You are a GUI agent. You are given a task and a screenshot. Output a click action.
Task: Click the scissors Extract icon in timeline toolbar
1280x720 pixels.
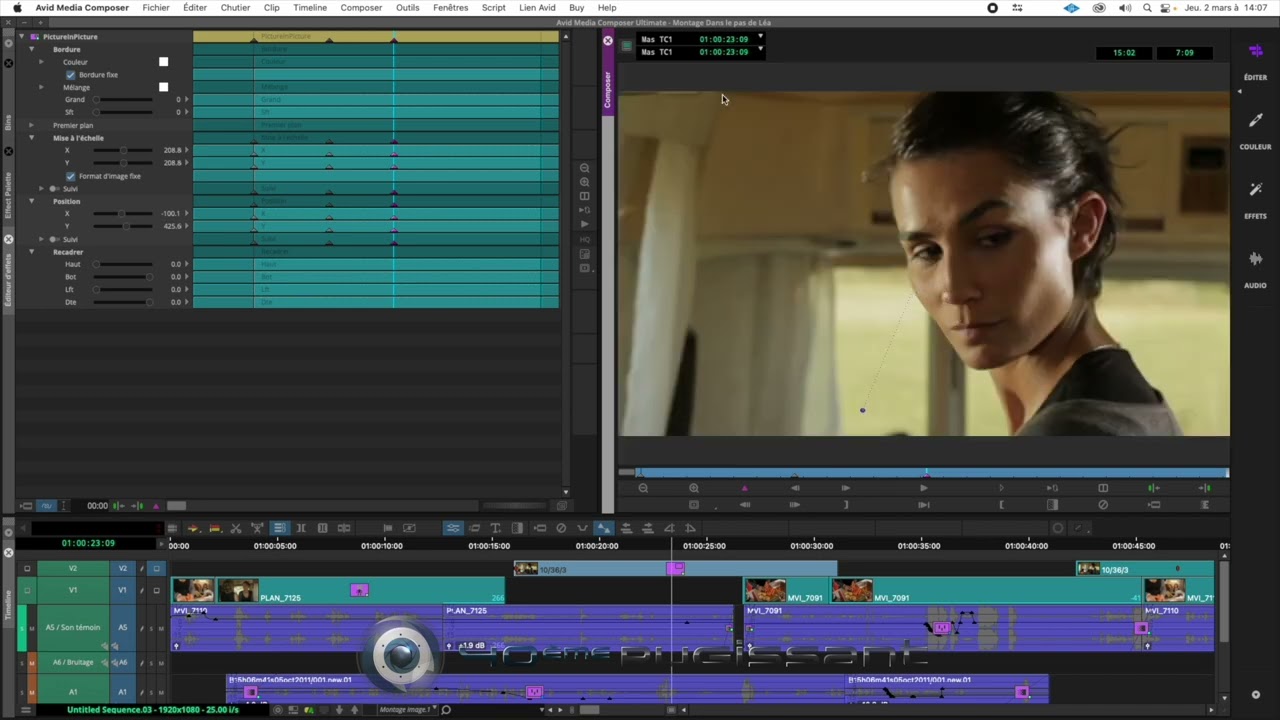click(x=236, y=528)
